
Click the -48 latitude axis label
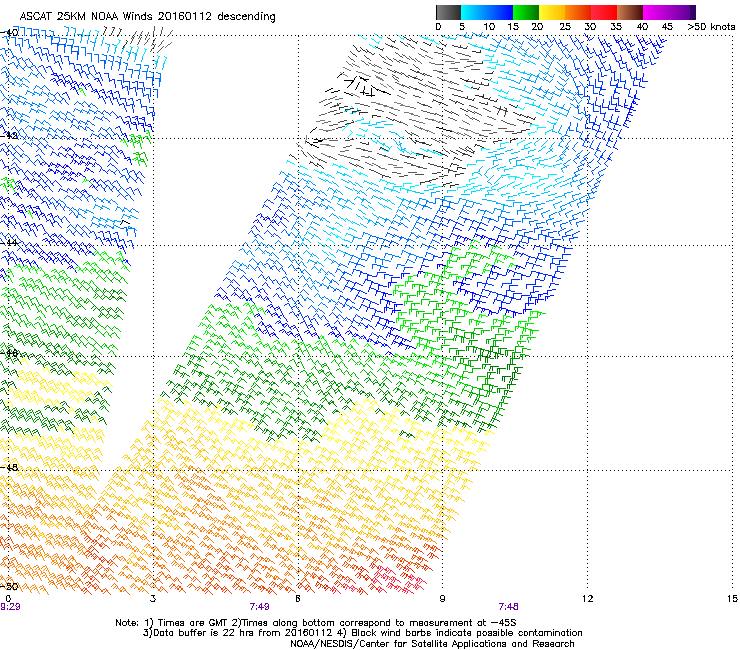click(9, 467)
